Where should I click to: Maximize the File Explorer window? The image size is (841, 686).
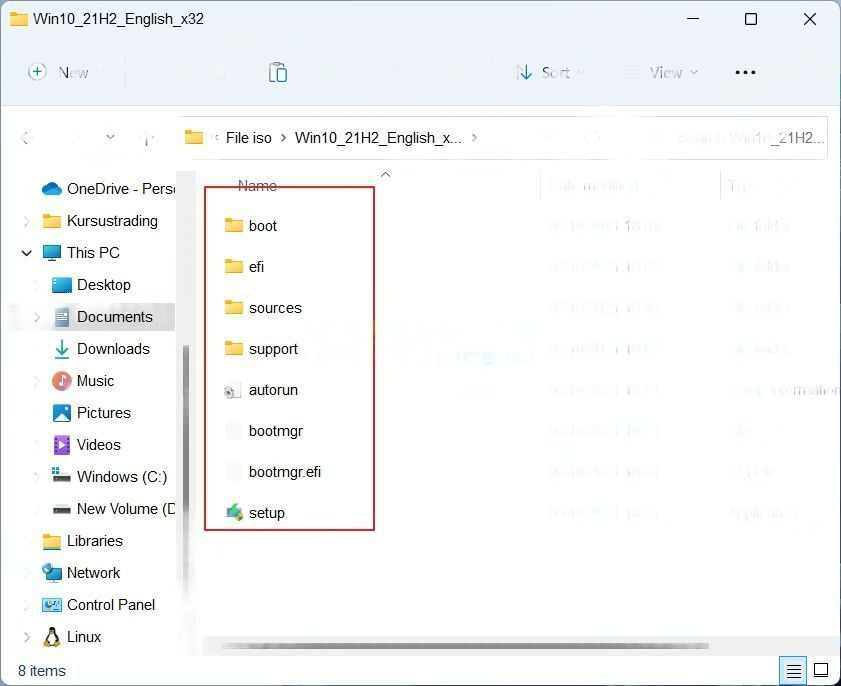(x=751, y=19)
